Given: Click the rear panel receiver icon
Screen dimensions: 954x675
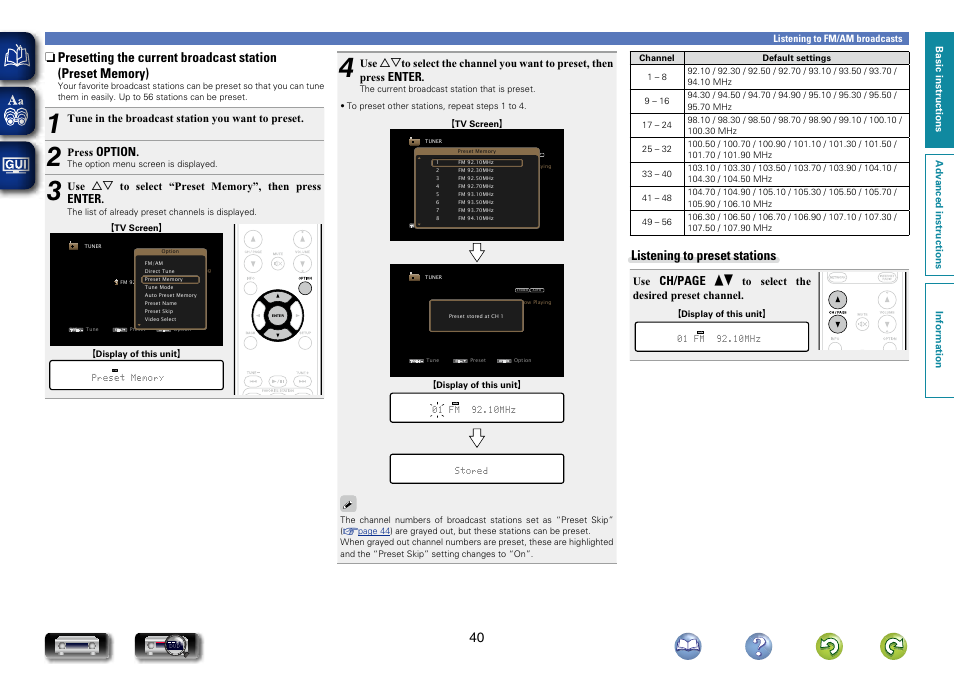Looking at the screenshot, I should coord(167,646).
